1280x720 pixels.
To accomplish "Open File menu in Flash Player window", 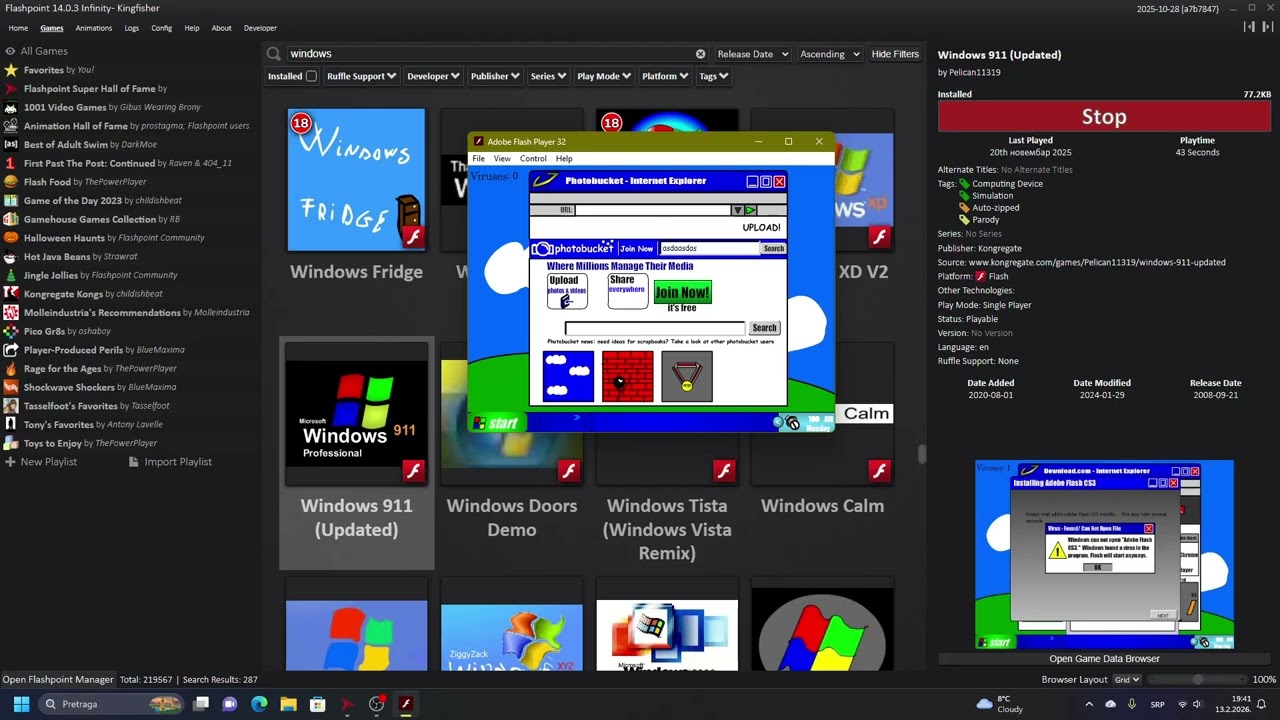I will point(479,158).
